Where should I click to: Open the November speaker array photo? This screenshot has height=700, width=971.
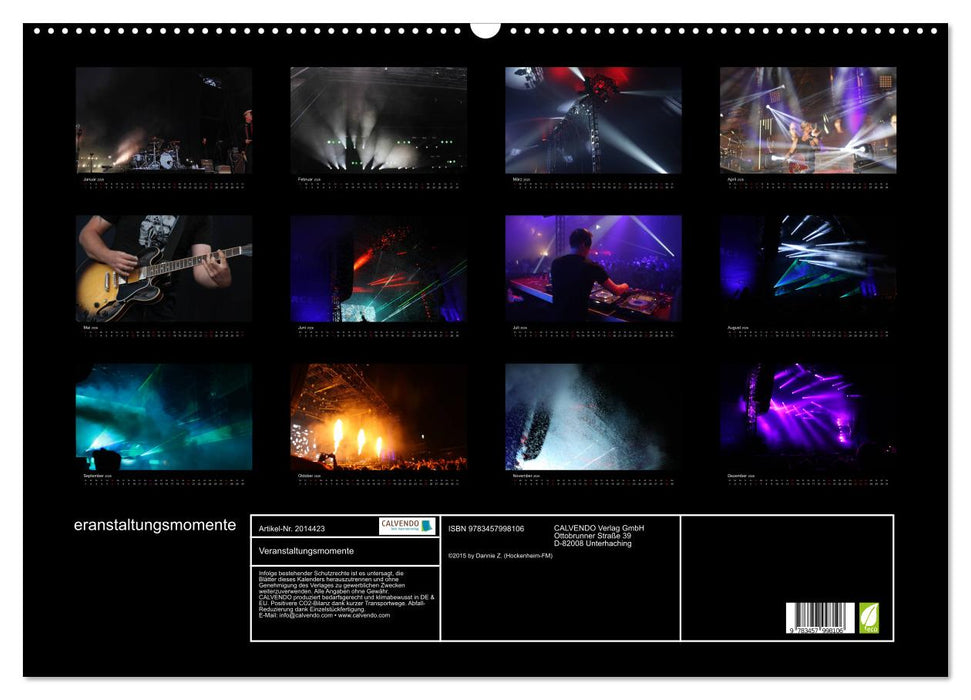click(x=593, y=416)
